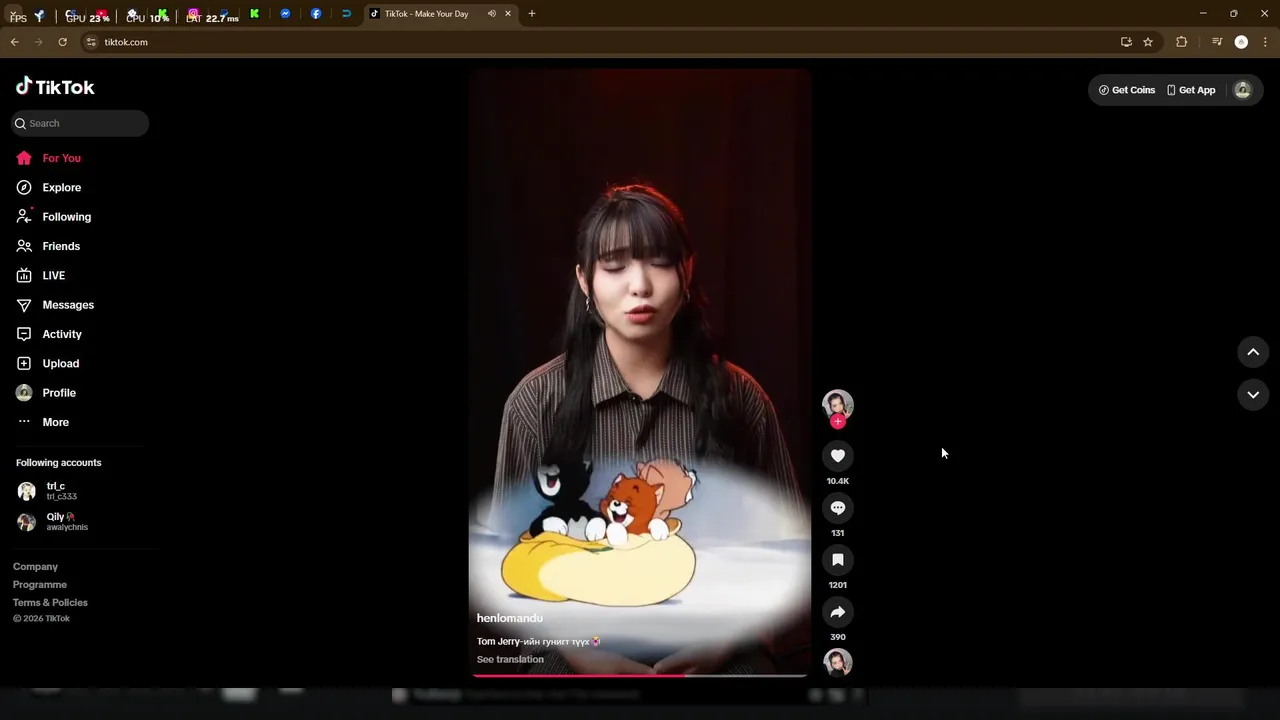
Task: Click the Get Coins button
Action: tap(1127, 90)
